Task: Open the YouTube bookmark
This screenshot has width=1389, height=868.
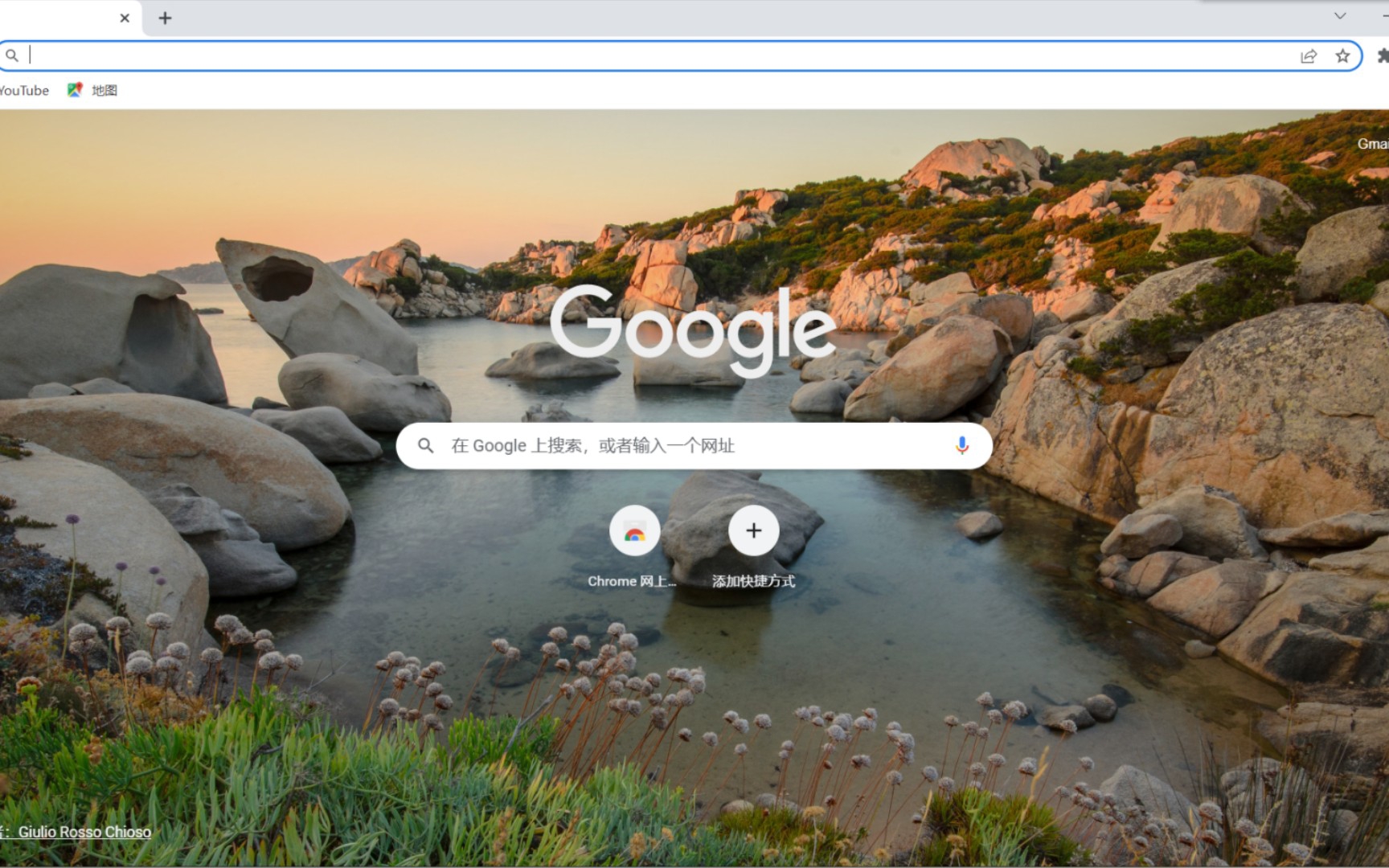Action: coord(24,90)
